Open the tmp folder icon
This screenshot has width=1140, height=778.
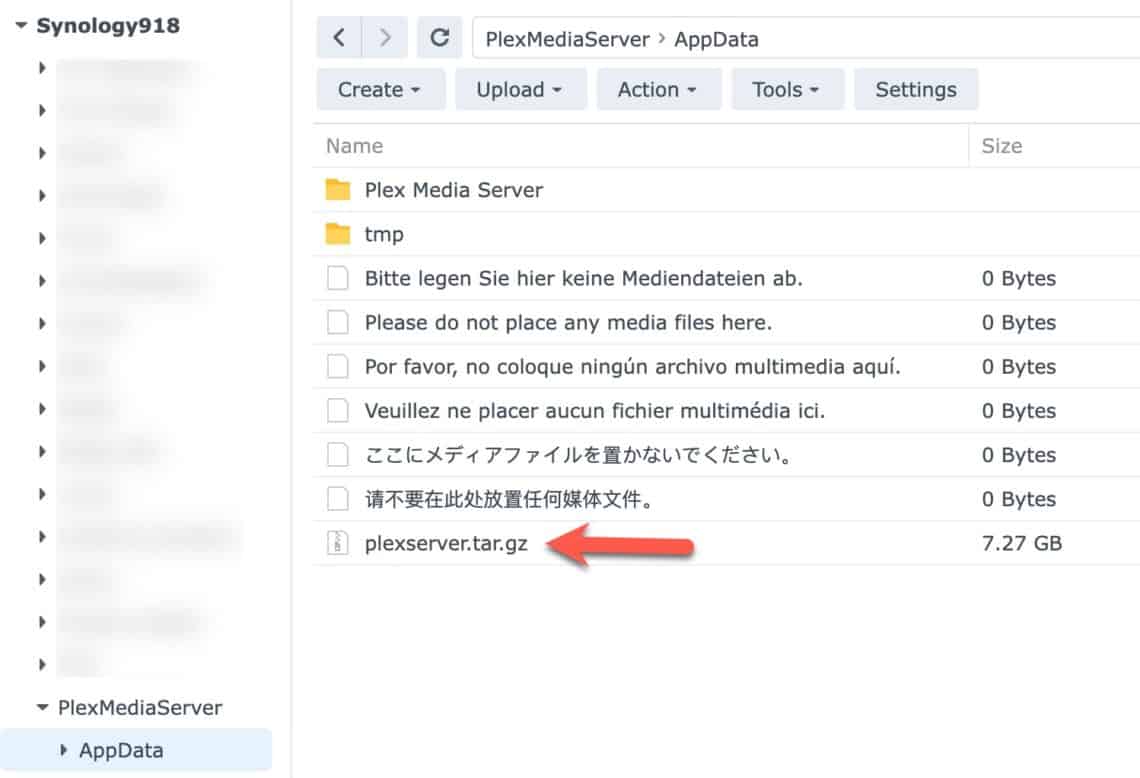(x=338, y=233)
